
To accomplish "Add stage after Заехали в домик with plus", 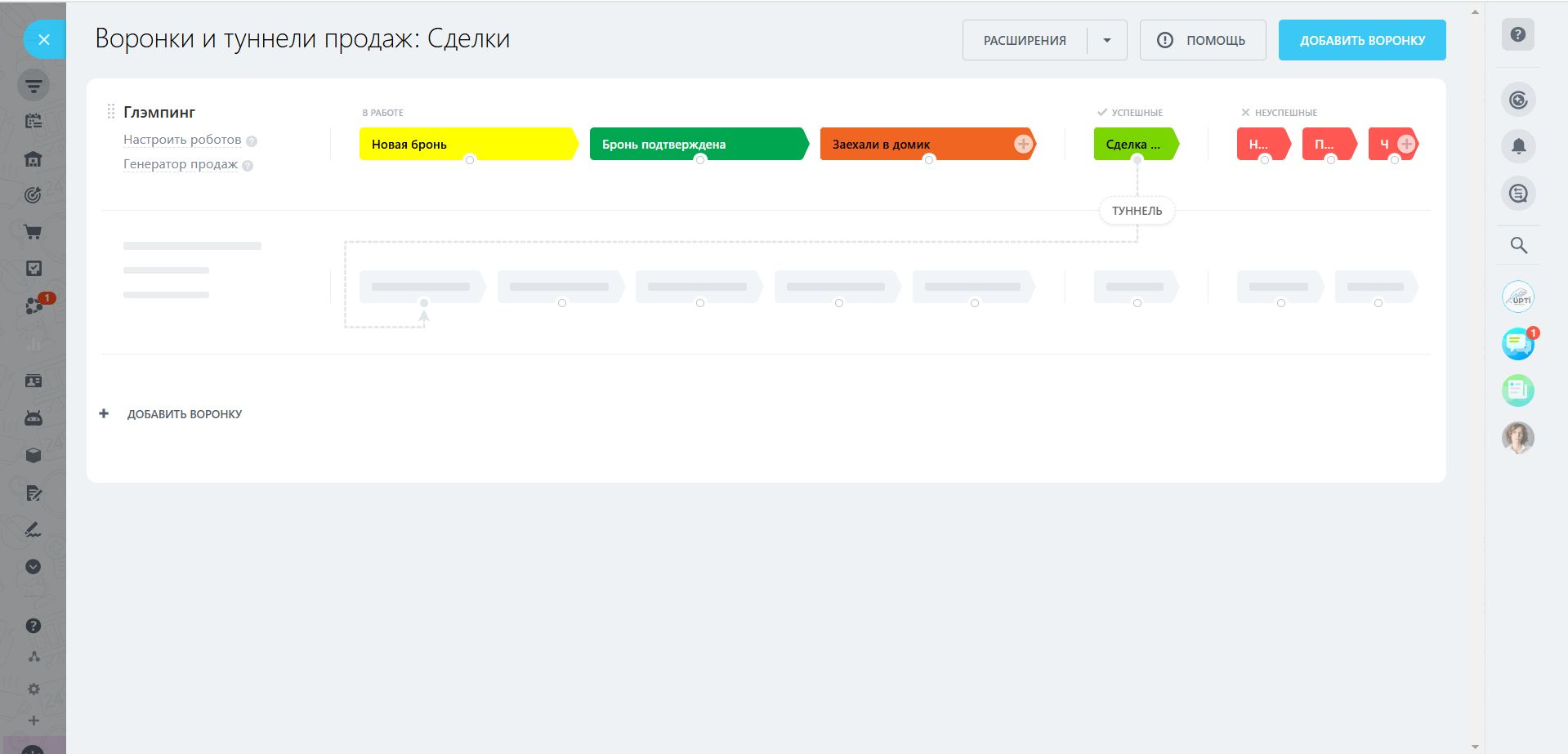I will tap(1023, 144).
